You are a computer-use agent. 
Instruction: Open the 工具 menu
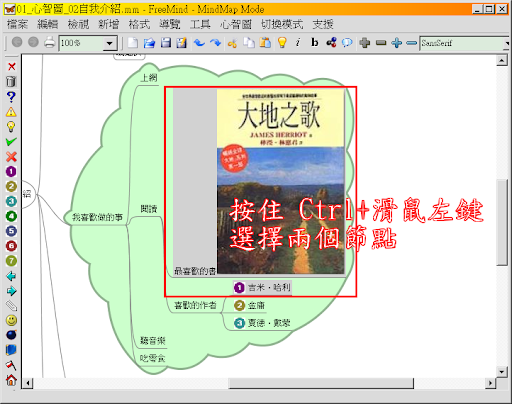point(200,24)
